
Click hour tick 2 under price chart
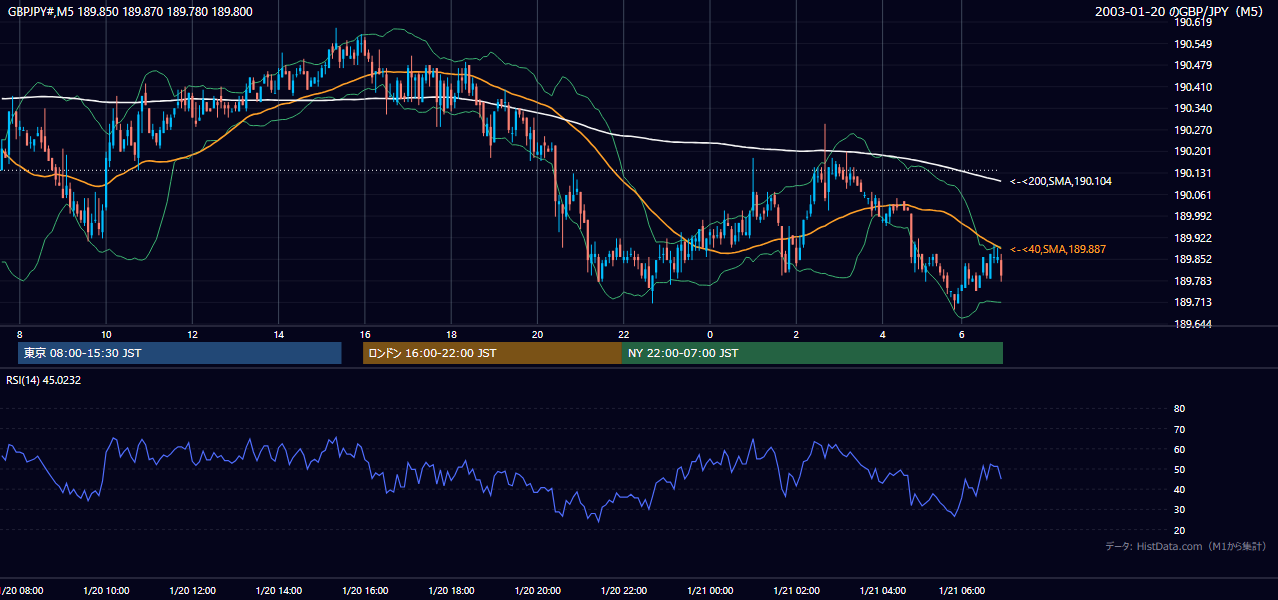click(x=796, y=334)
